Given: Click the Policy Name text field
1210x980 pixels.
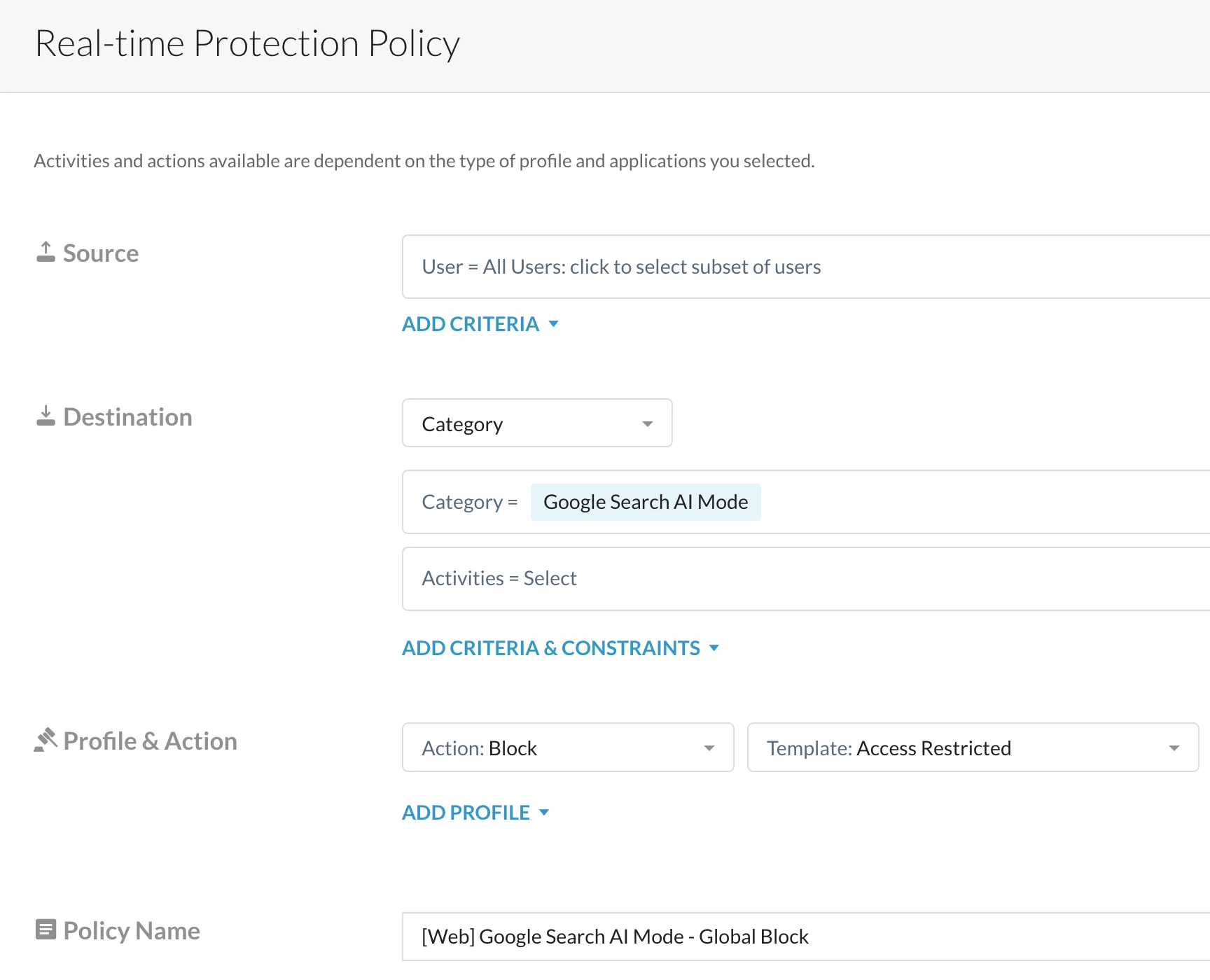Looking at the screenshot, I should pos(805,937).
